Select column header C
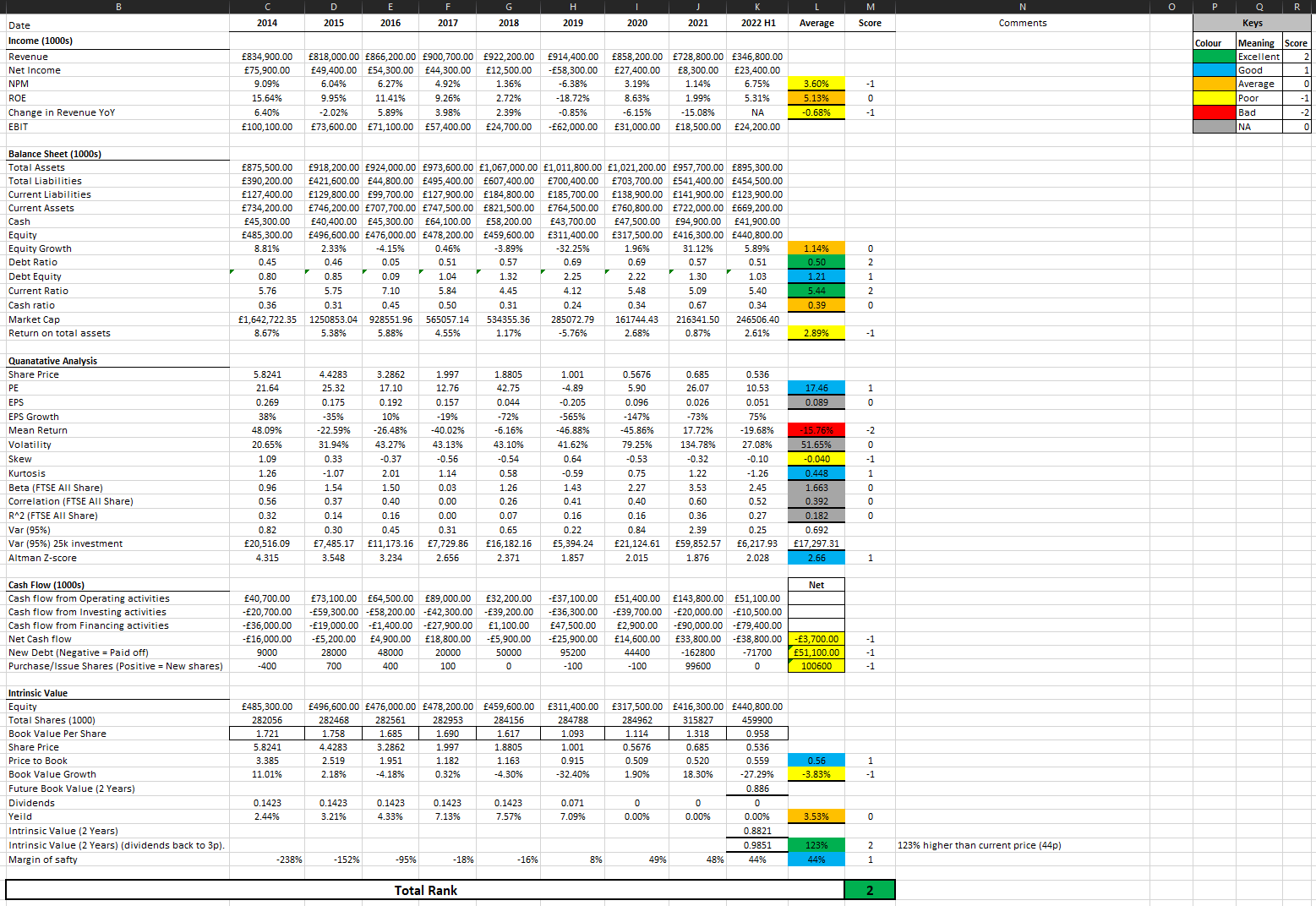This screenshot has height=906, width=1316. pos(267,6)
